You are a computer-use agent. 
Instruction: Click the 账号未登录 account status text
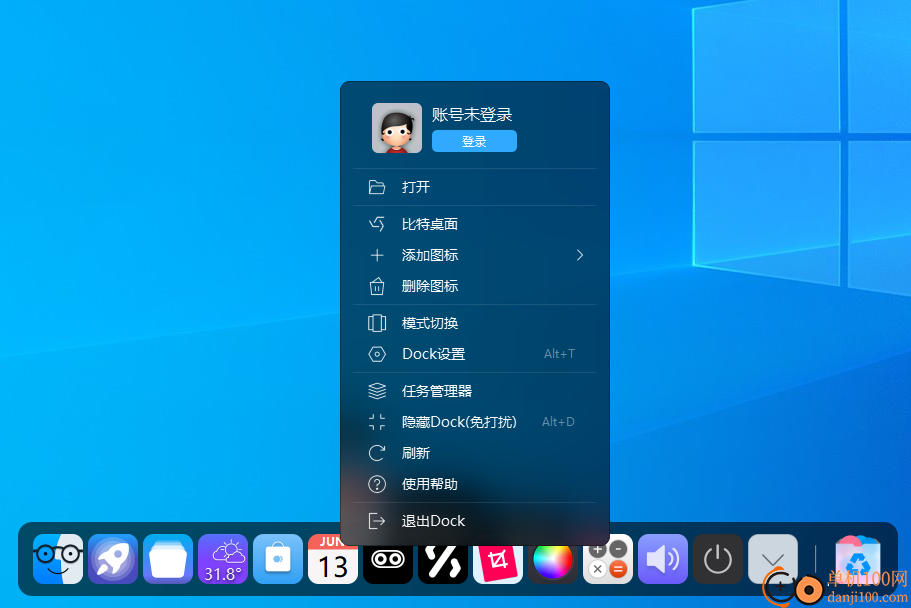[472, 115]
